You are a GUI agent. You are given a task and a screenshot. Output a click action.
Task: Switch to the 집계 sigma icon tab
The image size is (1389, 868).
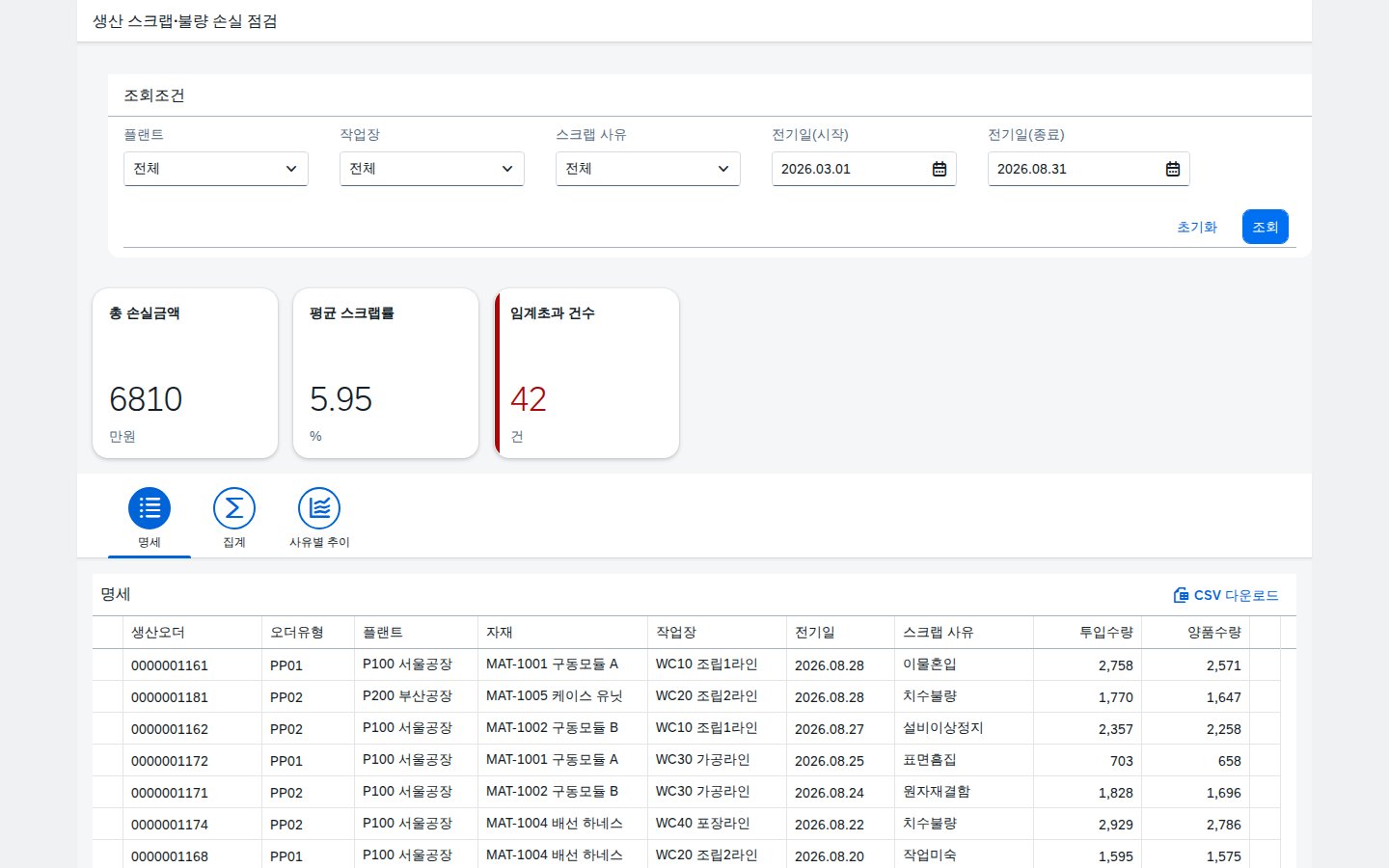click(x=234, y=519)
